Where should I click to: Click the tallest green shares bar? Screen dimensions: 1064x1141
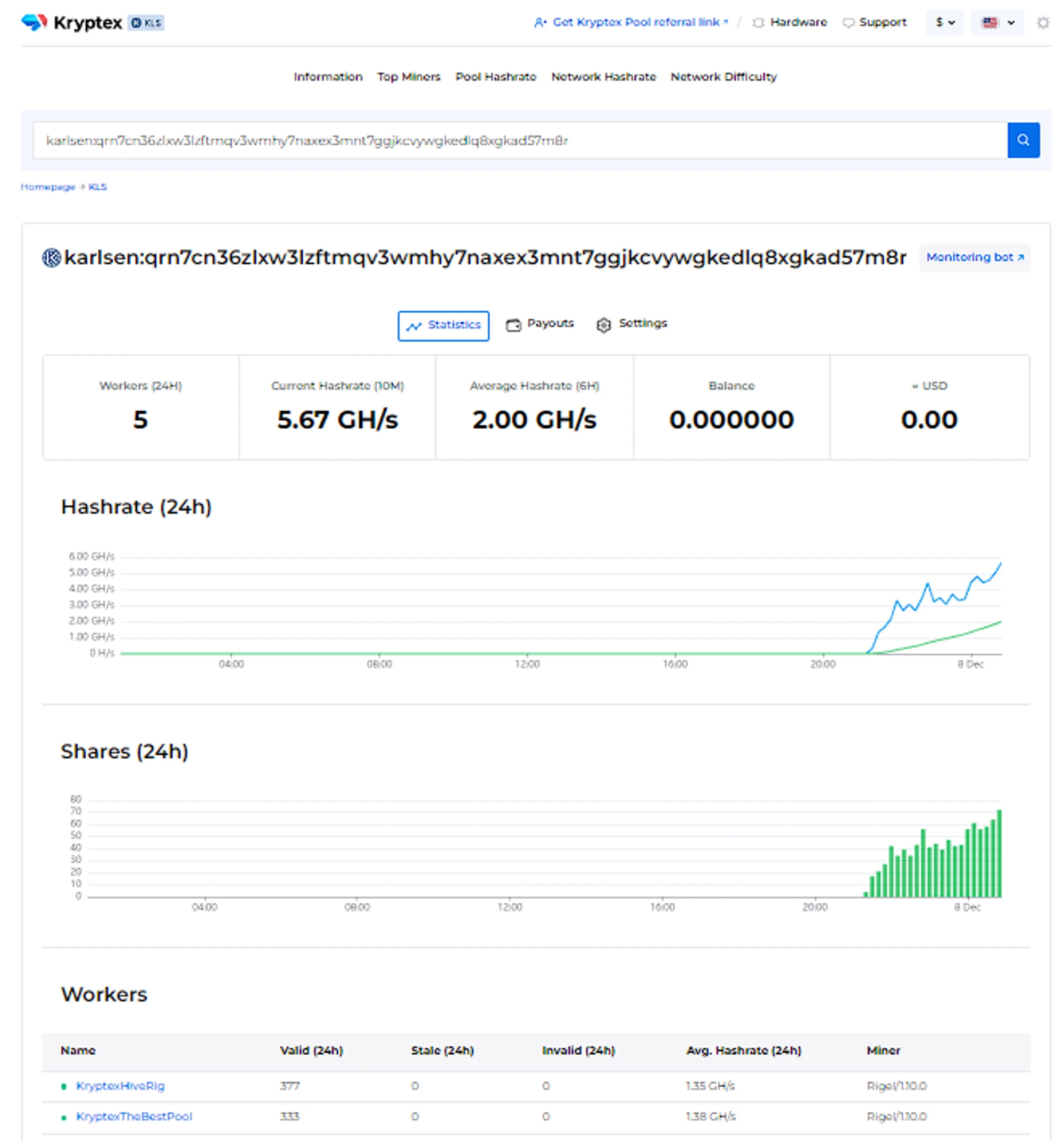click(999, 853)
